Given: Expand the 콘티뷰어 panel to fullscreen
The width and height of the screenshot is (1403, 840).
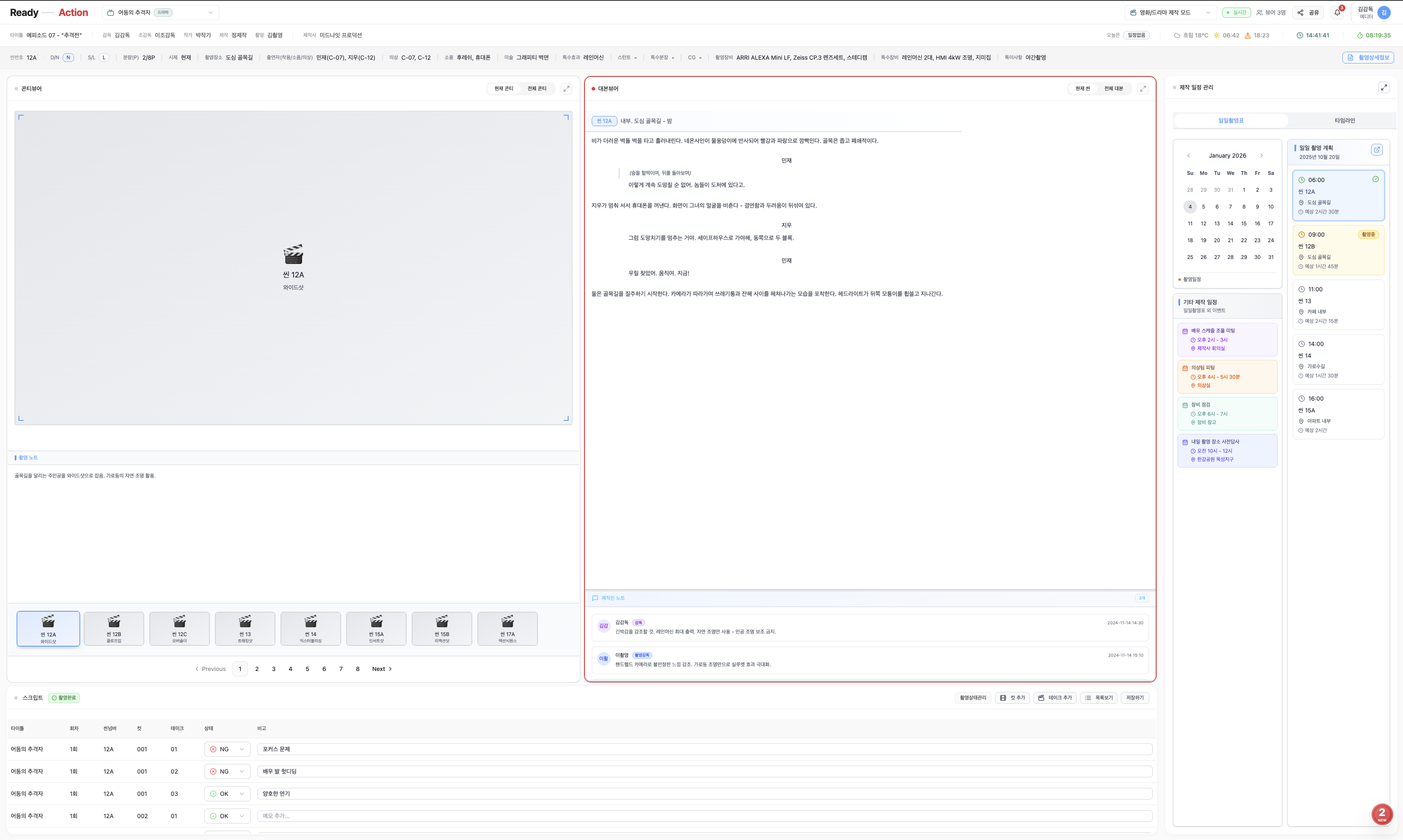Looking at the screenshot, I should (566, 88).
